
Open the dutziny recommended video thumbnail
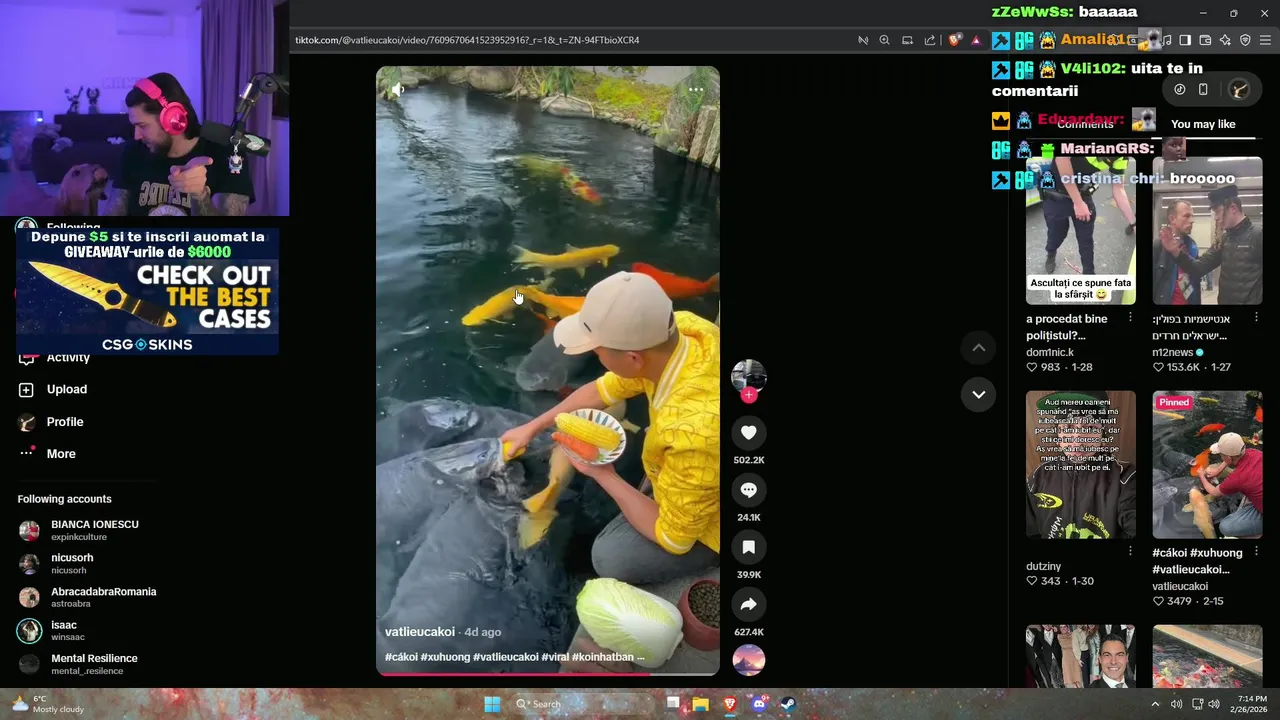(1080, 464)
